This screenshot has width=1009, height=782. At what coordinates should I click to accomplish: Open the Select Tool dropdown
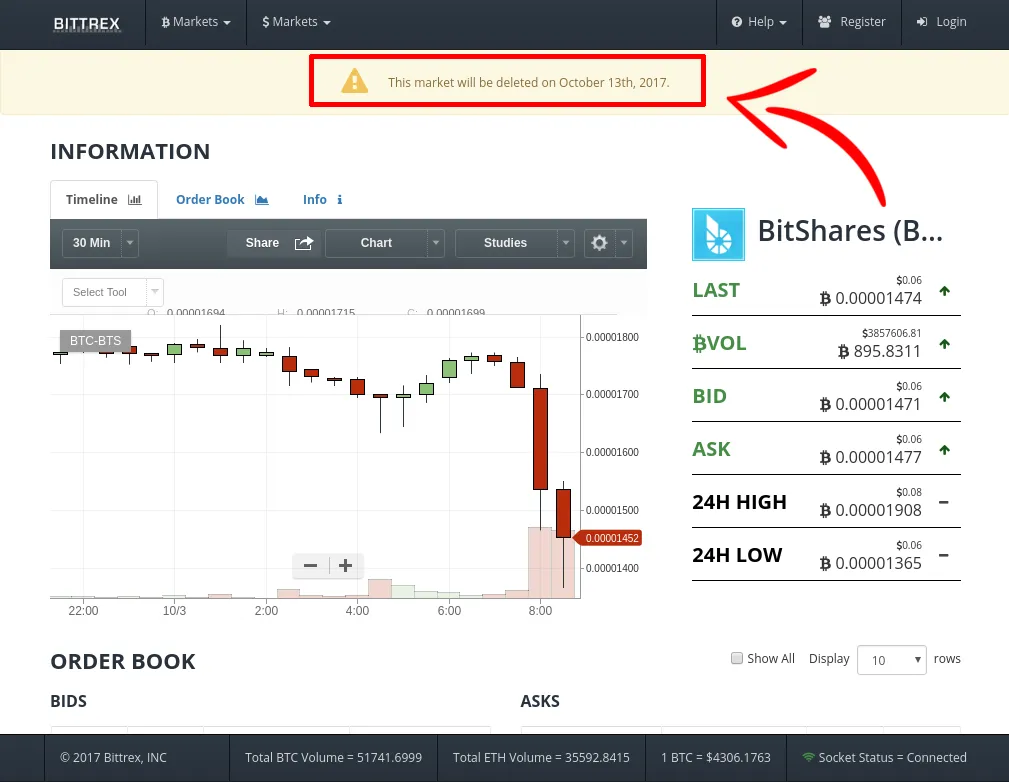(113, 292)
